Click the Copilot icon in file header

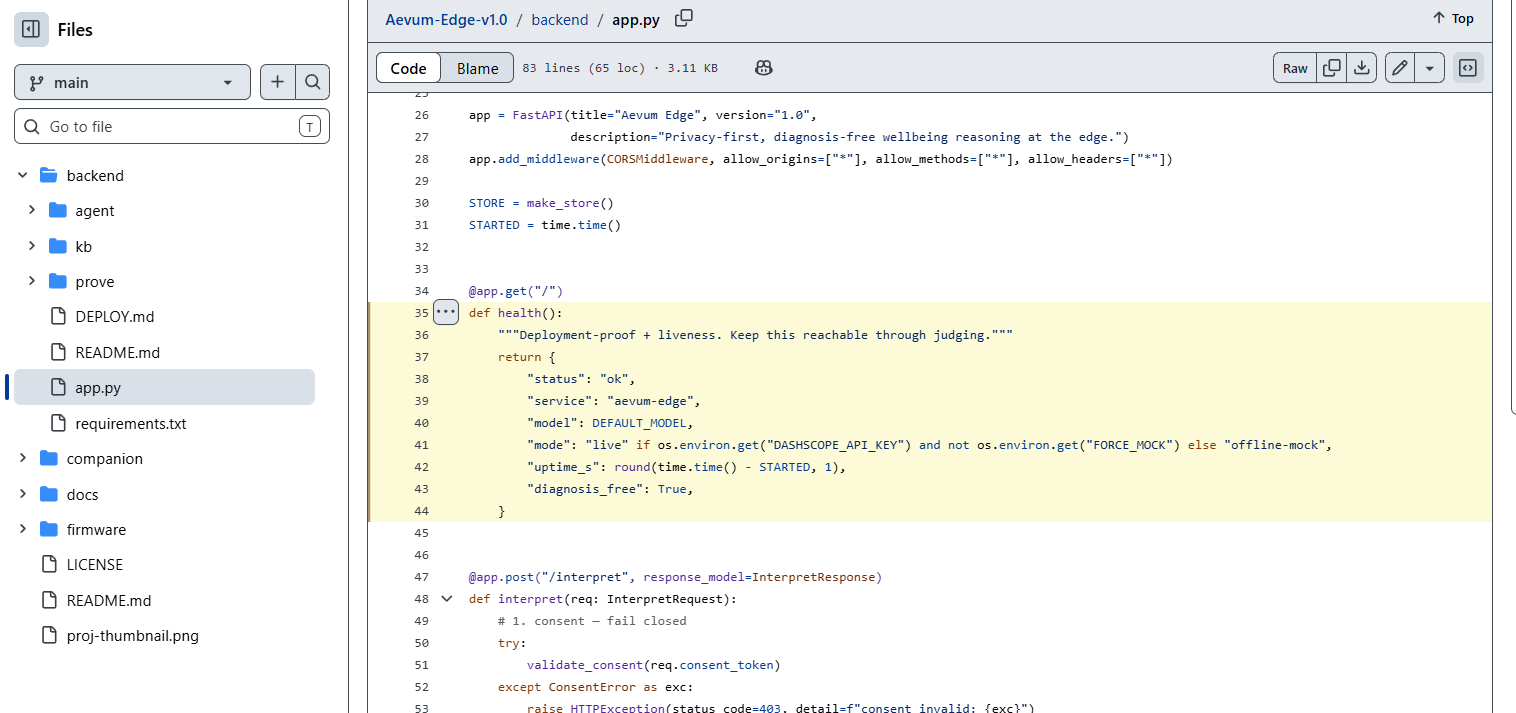pos(764,68)
